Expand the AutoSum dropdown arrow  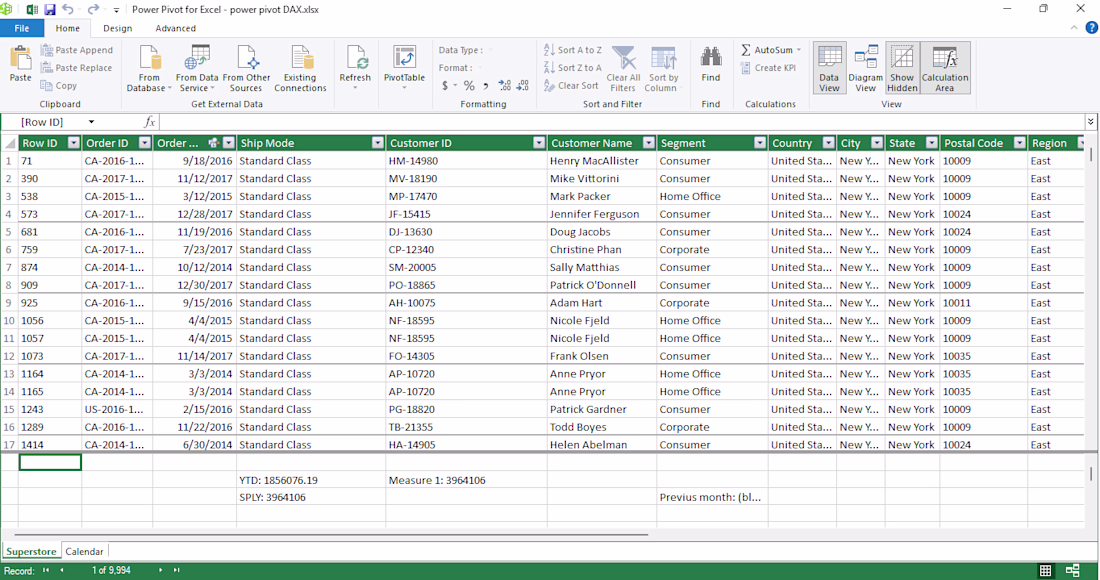coord(798,50)
